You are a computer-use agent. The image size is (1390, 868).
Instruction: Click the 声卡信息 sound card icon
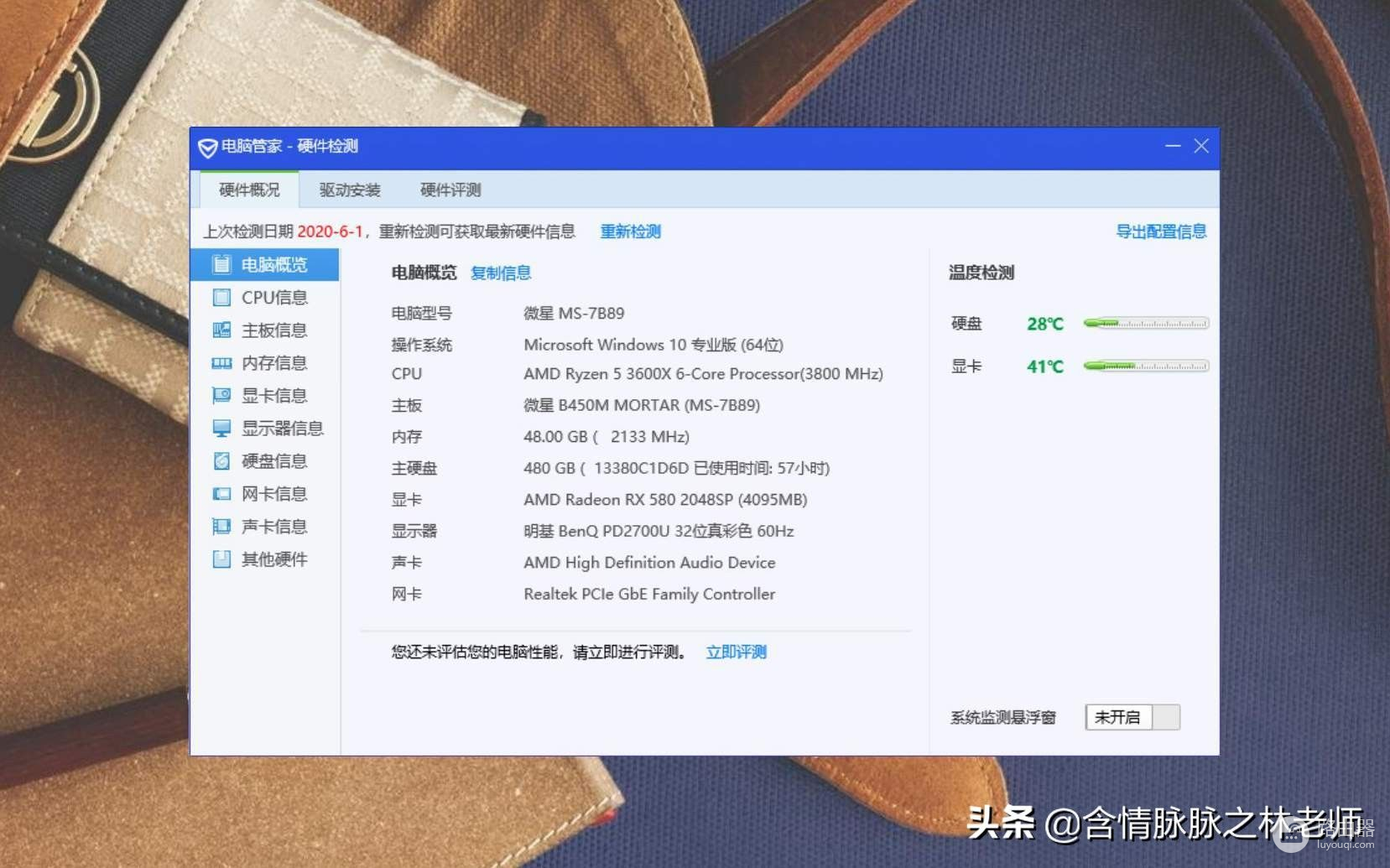coord(221,527)
